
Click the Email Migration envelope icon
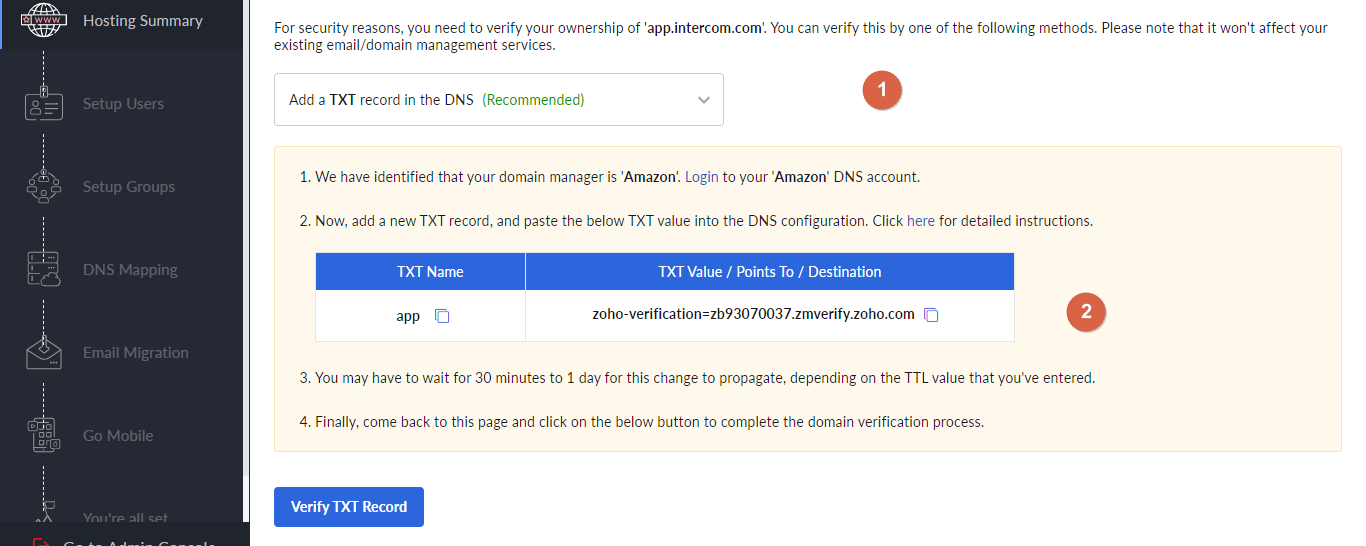pos(43,353)
